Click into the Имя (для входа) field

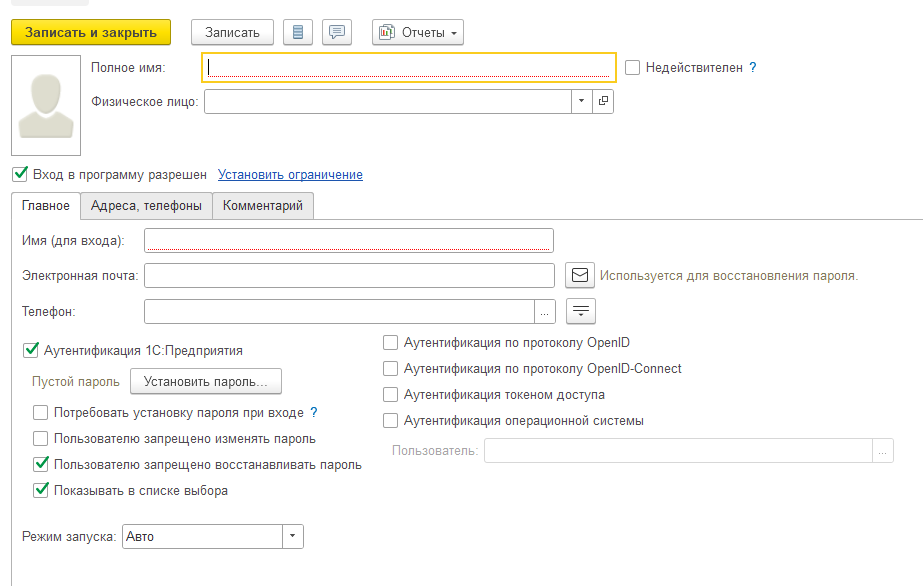point(348,240)
